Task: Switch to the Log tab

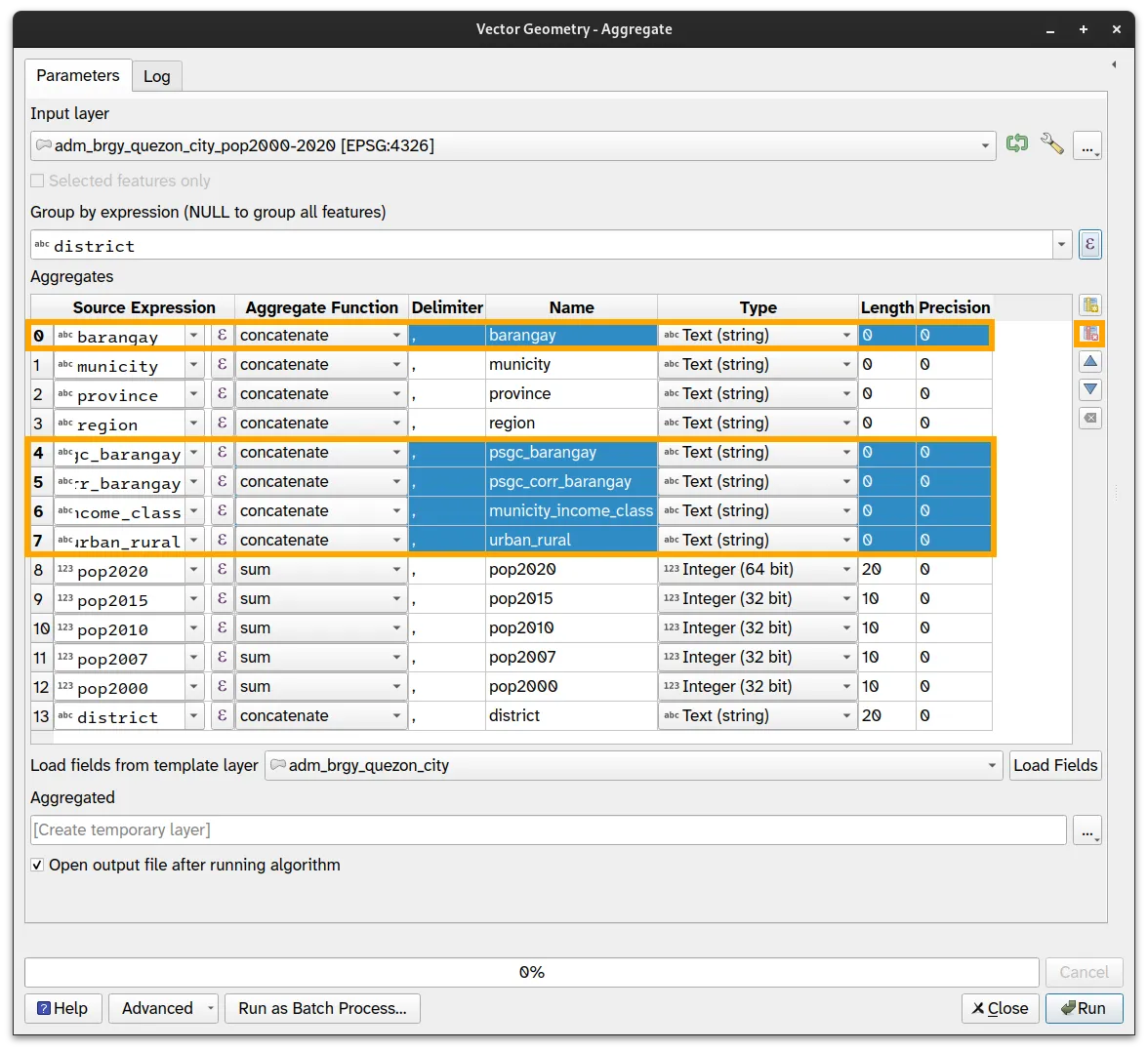Action: [156, 76]
